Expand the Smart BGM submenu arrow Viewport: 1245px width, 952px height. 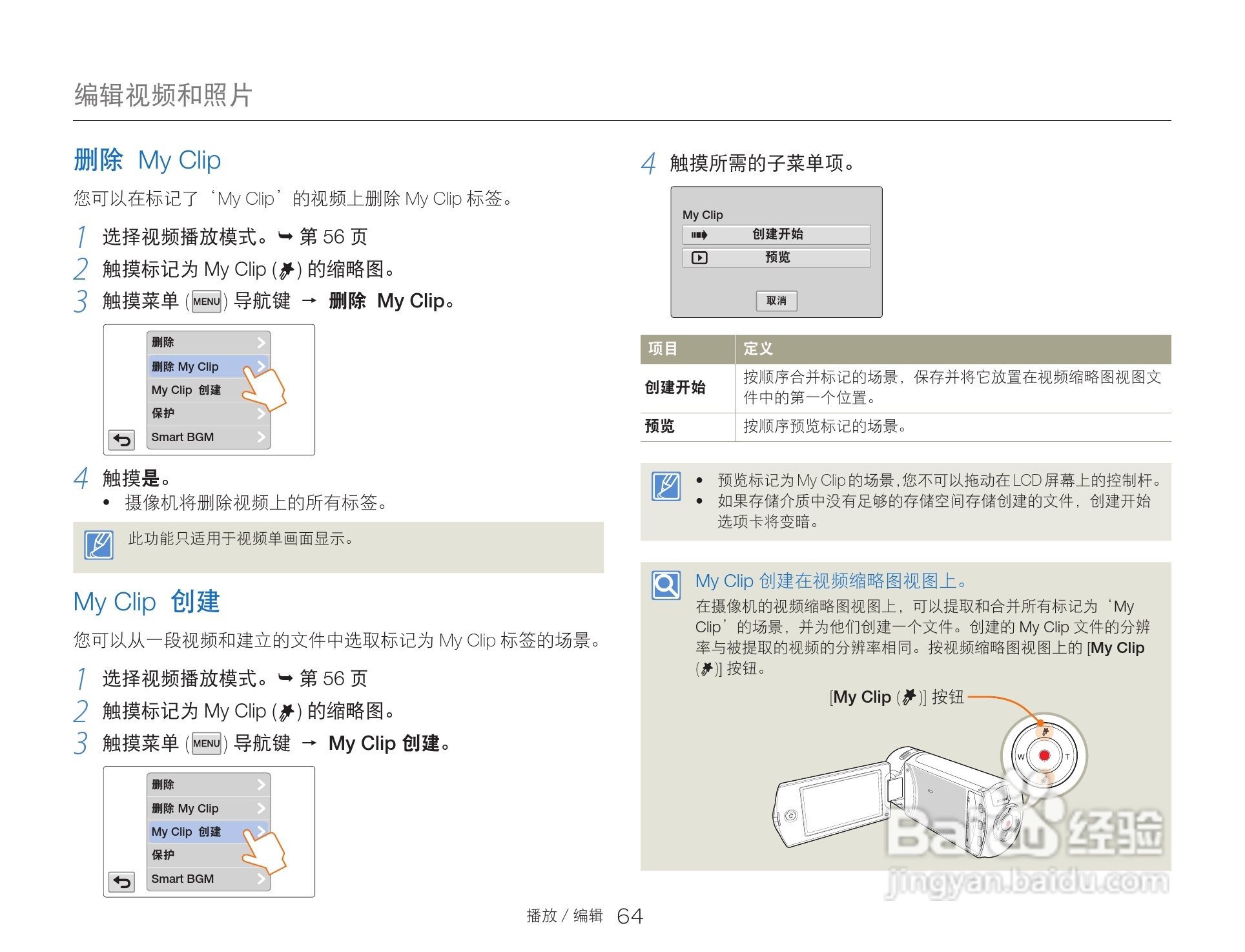[262, 437]
